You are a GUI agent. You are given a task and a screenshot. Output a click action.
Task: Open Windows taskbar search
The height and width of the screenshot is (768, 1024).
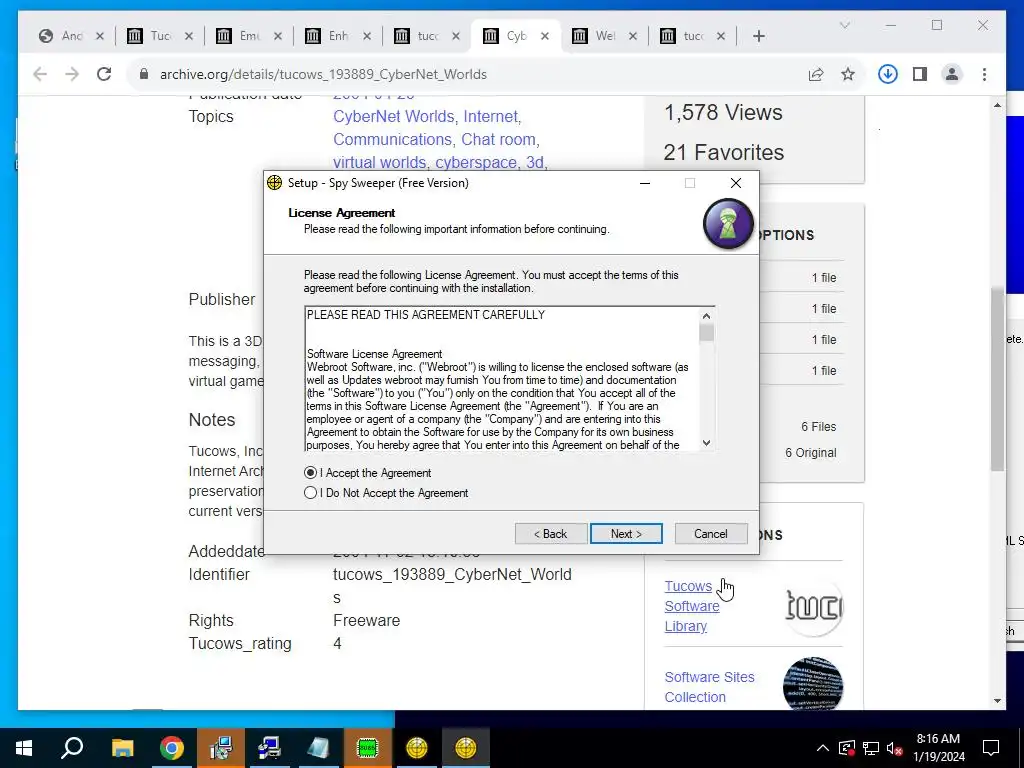click(x=72, y=748)
